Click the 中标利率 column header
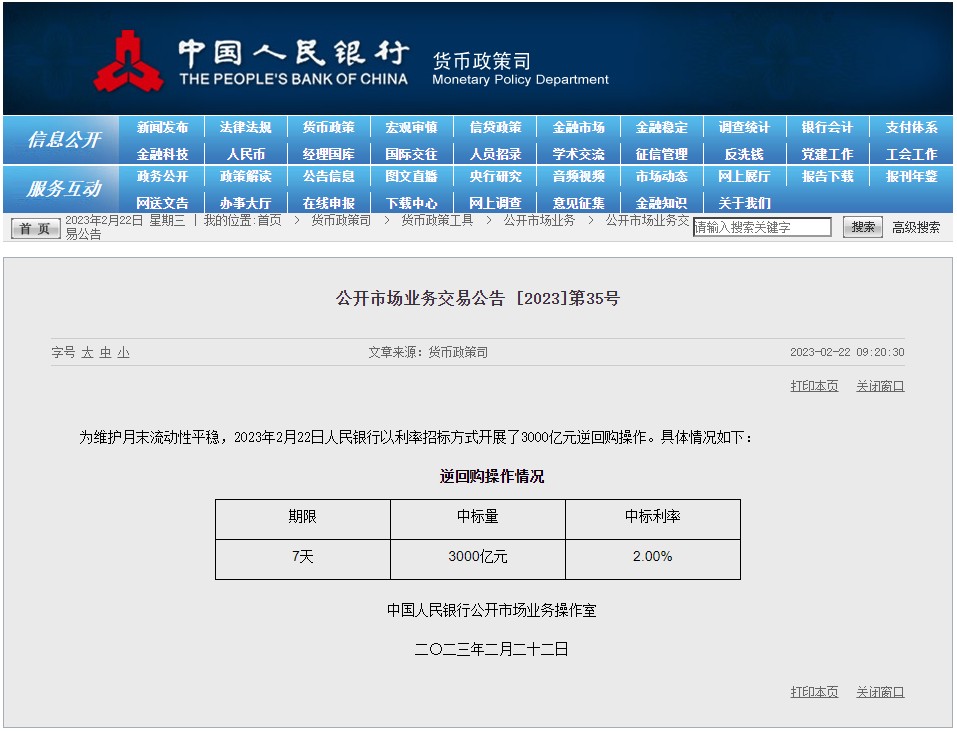This screenshot has height=731, width=957. point(653,519)
